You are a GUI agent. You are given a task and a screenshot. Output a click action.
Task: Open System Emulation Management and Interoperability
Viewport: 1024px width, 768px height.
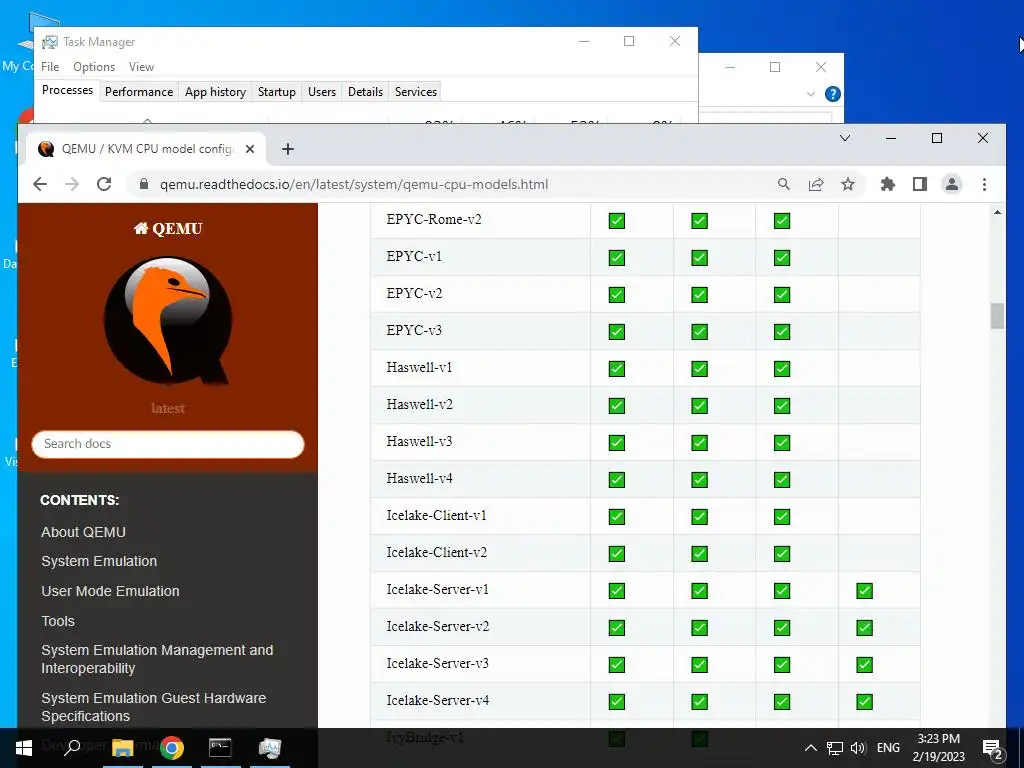click(x=157, y=659)
